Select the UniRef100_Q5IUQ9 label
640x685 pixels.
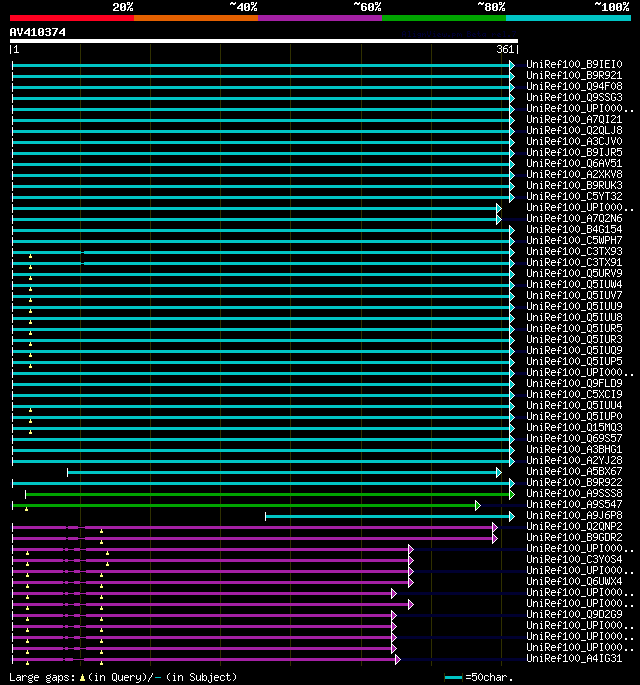574,350
